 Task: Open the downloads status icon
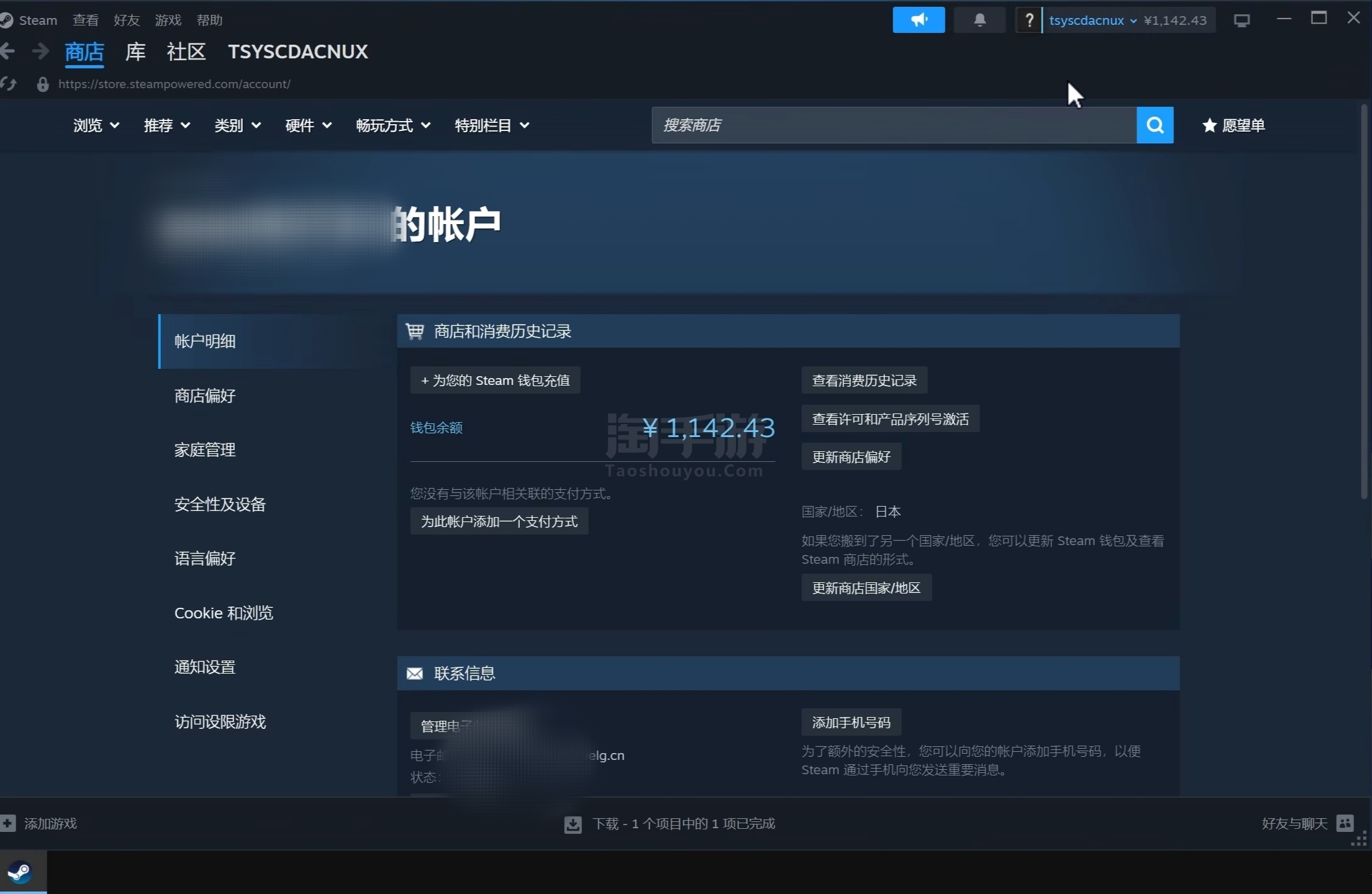(x=573, y=824)
